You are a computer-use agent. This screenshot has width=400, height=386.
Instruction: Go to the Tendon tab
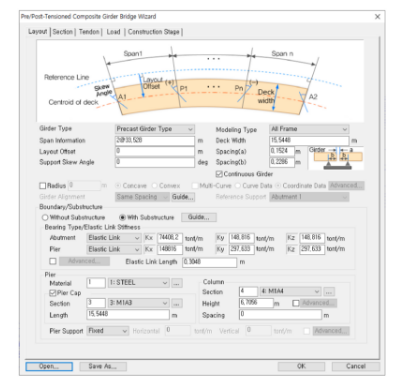tap(89, 32)
